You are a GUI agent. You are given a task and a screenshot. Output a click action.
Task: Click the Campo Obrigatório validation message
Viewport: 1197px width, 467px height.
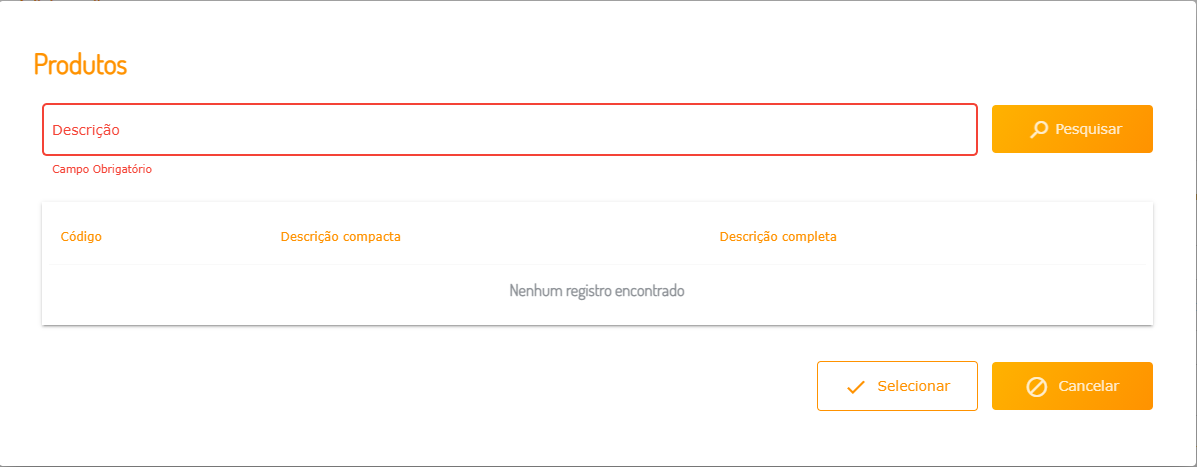pyautogui.click(x=102, y=170)
